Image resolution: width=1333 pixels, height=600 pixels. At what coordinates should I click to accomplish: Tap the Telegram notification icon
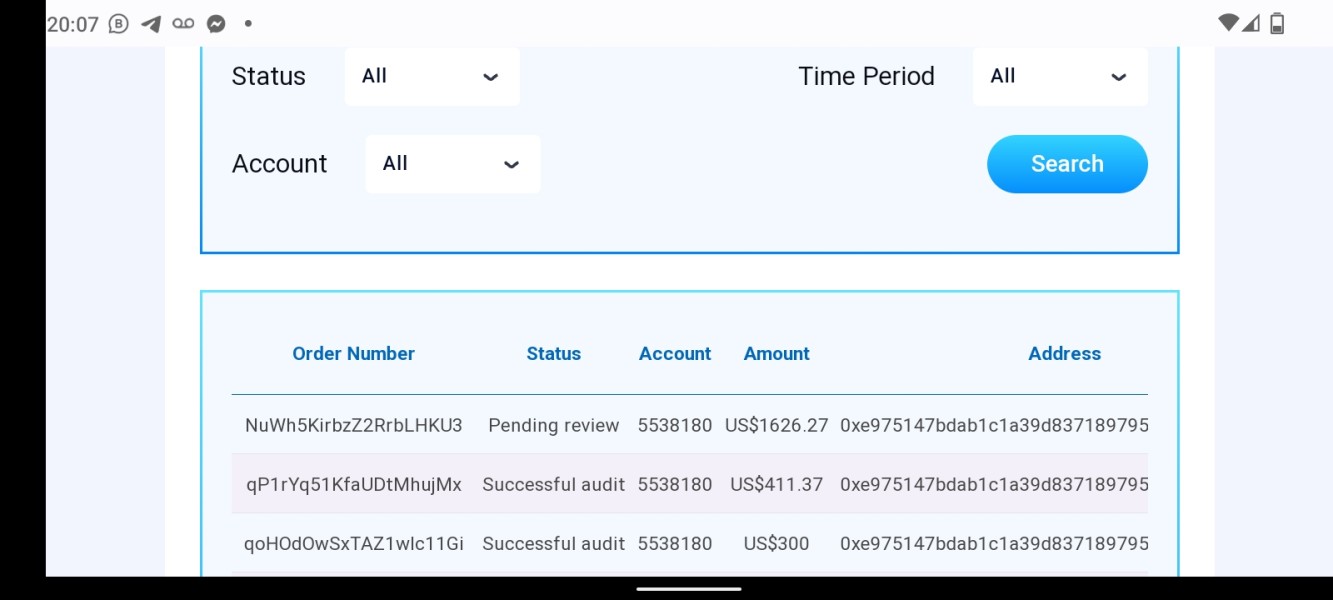(x=151, y=24)
